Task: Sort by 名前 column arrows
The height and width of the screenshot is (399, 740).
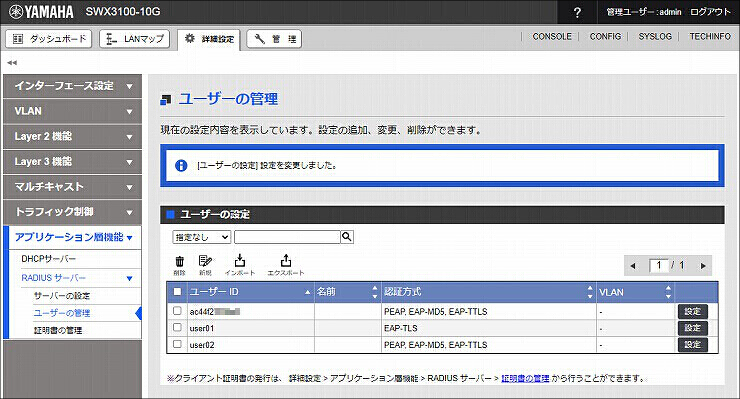Action: click(375, 292)
